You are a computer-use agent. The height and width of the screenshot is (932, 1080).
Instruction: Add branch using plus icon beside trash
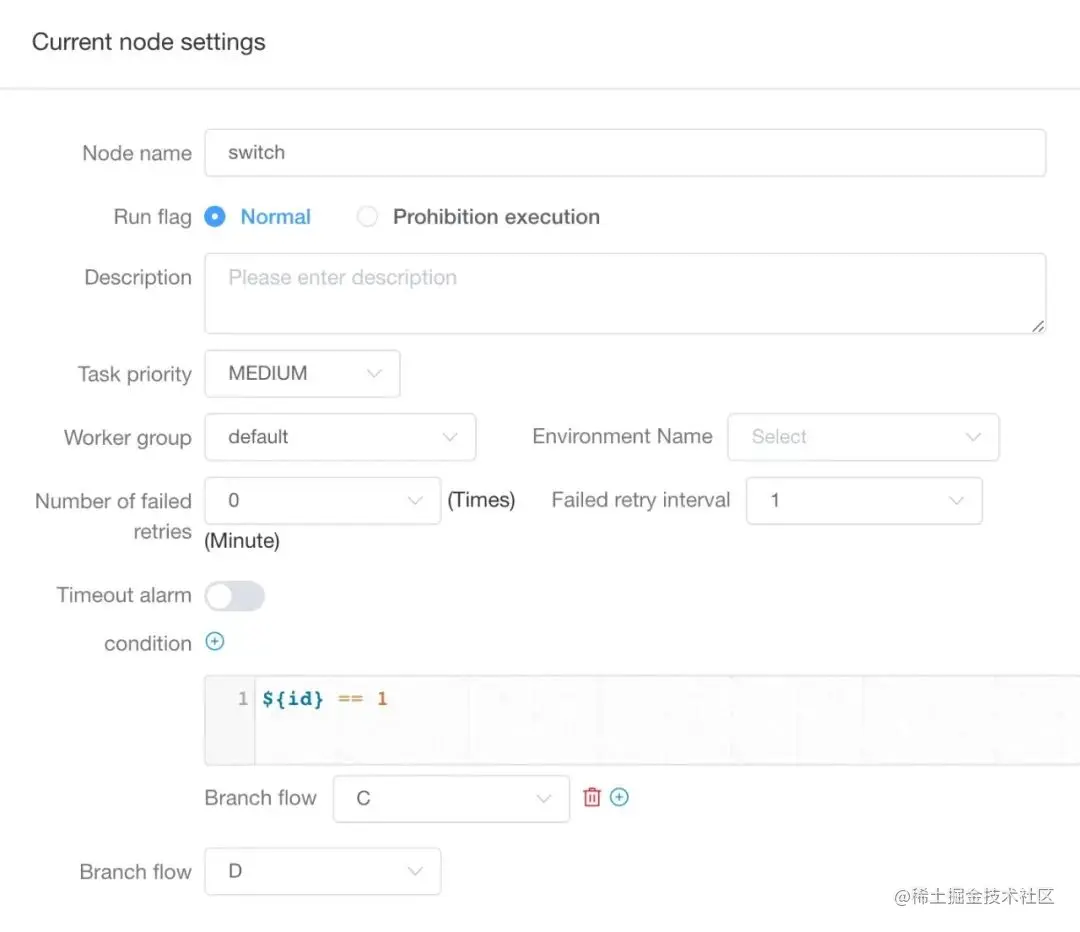[619, 797]
